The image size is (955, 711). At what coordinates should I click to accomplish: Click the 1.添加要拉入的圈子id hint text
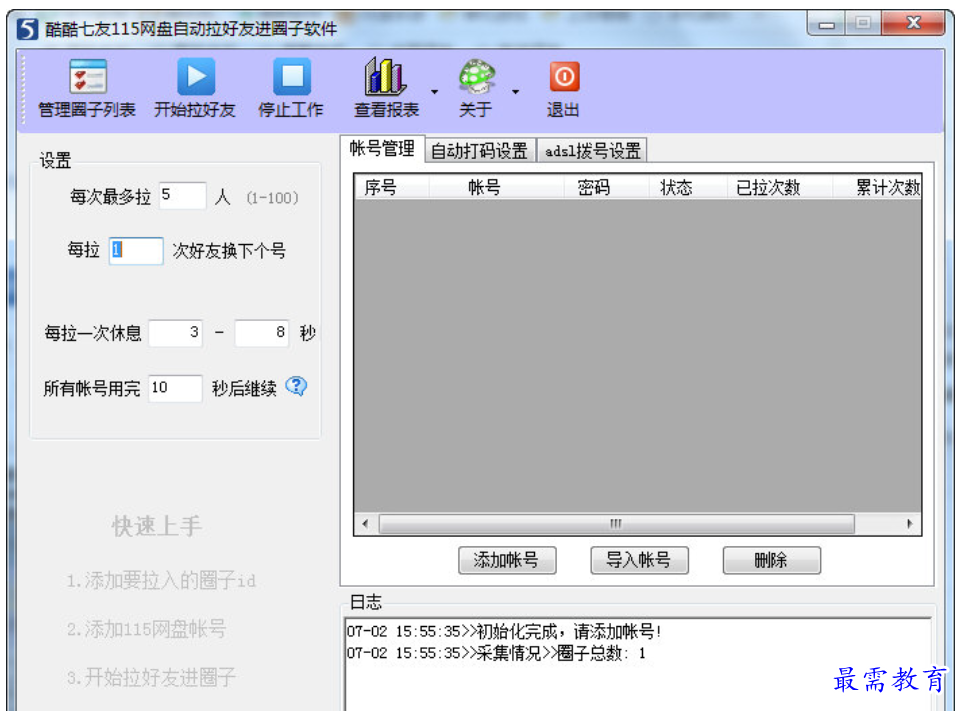point(161,580)
